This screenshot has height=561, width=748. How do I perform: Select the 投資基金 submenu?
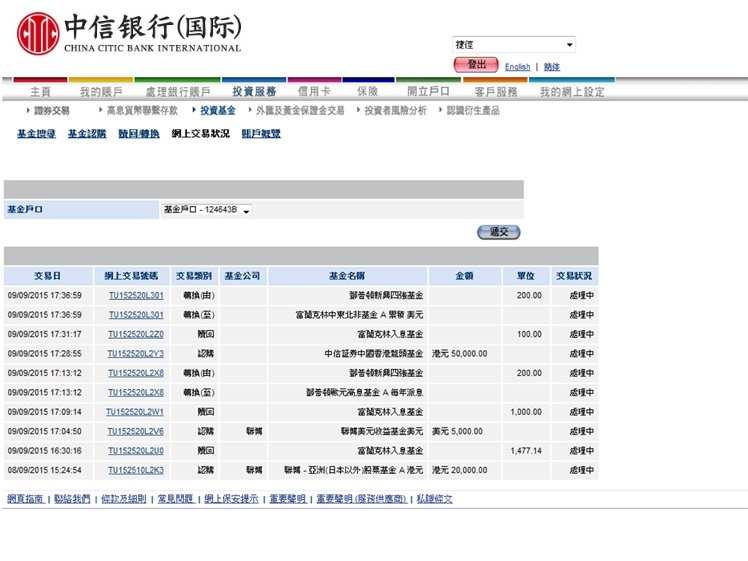[218, 111]
